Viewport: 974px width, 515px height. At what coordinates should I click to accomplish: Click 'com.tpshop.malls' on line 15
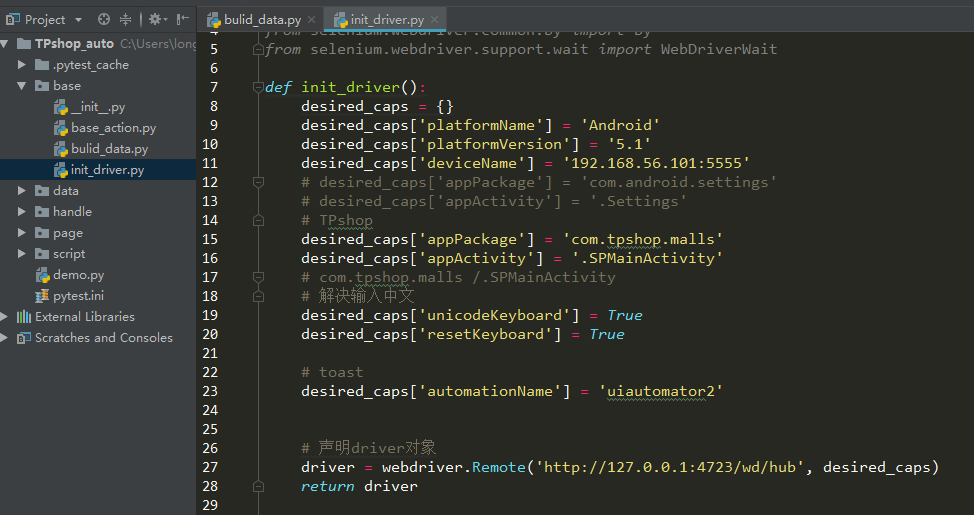pyautogui.click(x=642, y=239)
